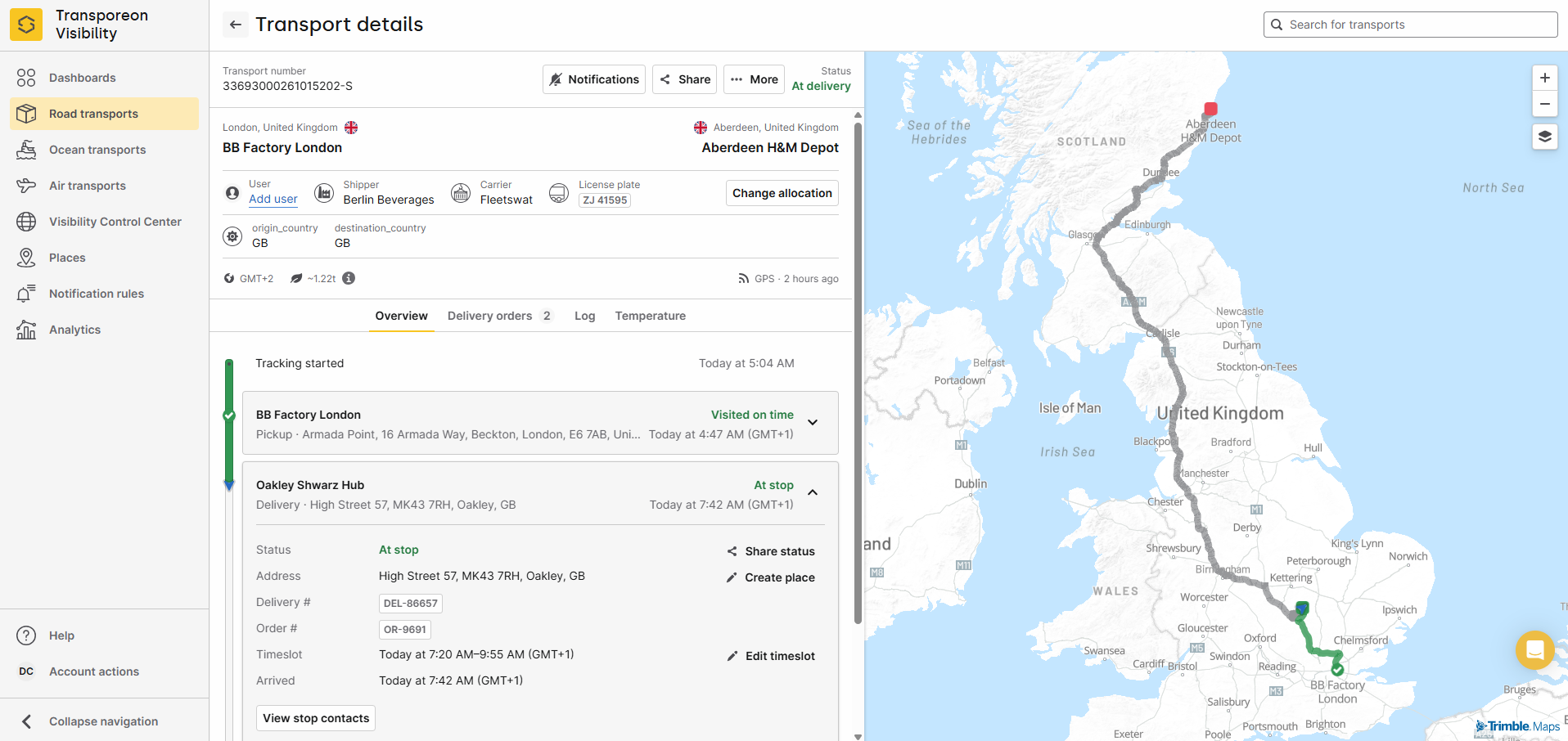Open Air transports in the navigation
The height and width of the screenshot is (741, 1568).
pyautogui.click(x=104, y=186)
